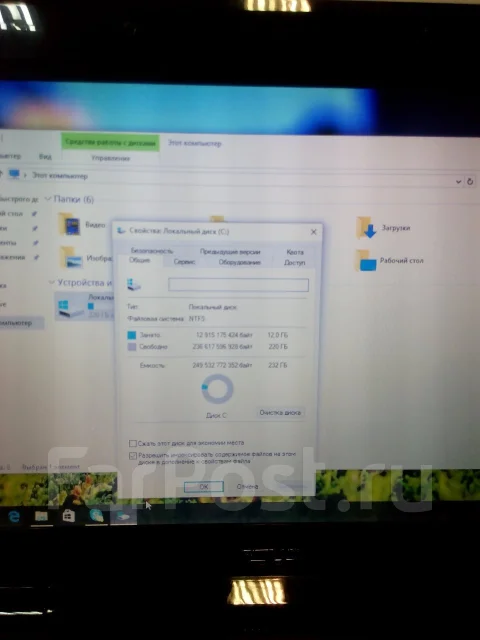Switch to the Доступ tab
Image resolution: width=480 pixels, height=640 pixels.
(294, 262)
